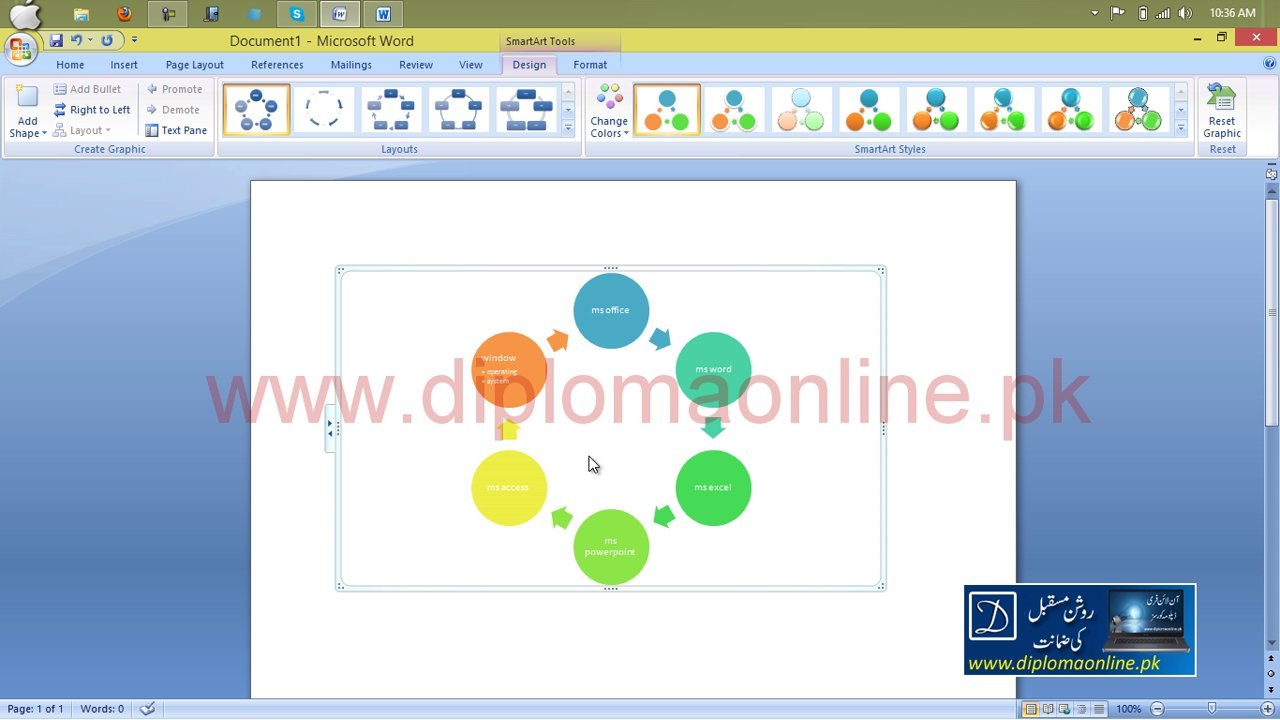Click the Add Bullet button

point(87,89)
